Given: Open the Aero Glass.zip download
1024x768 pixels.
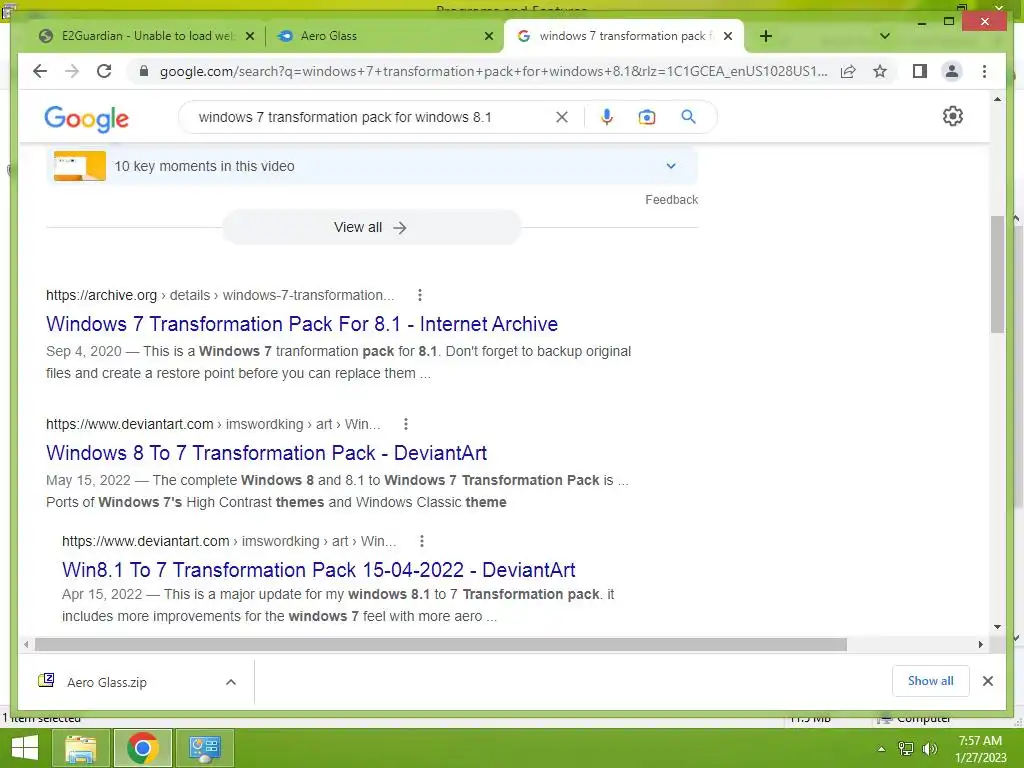Looking at the screenshot, I should click(107, 682).
